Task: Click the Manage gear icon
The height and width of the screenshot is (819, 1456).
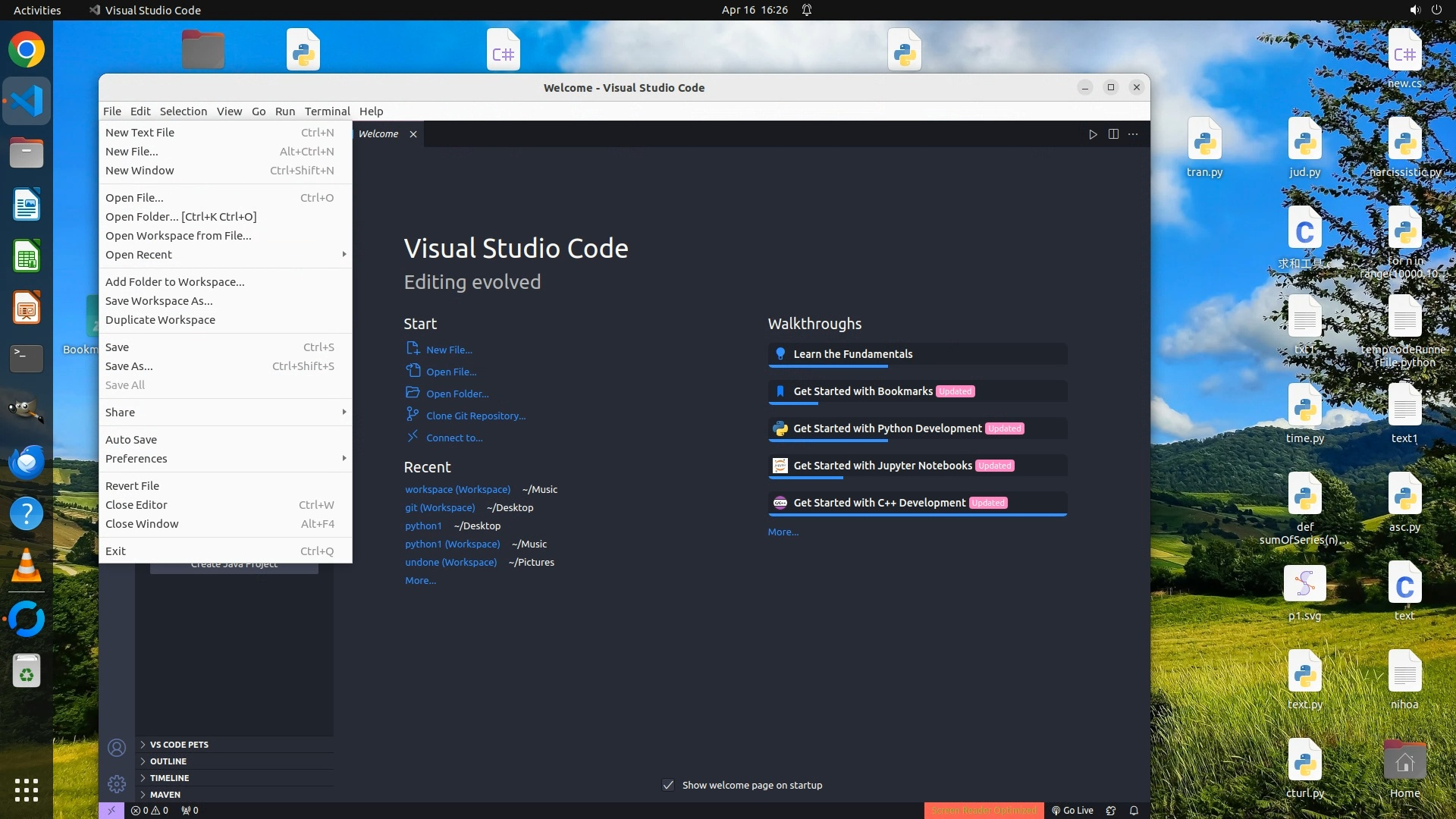Action: click(x=117, y=783)
